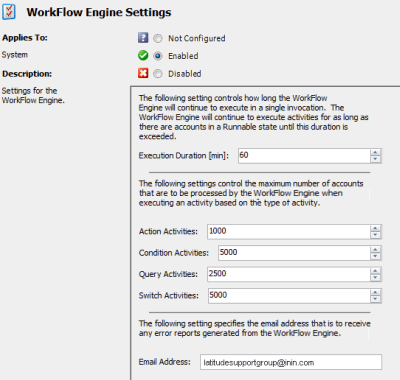This screenshot has width=400, height=380.
Task: Click the Query Activities: label
Action: [168, 274]
